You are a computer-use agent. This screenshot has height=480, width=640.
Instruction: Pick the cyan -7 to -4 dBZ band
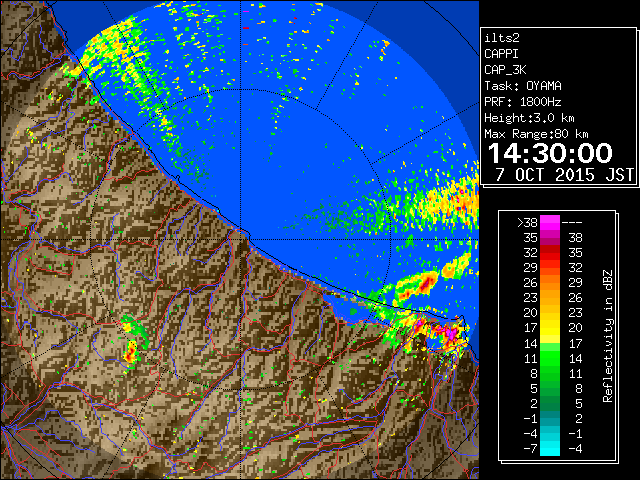click(550, 449)
